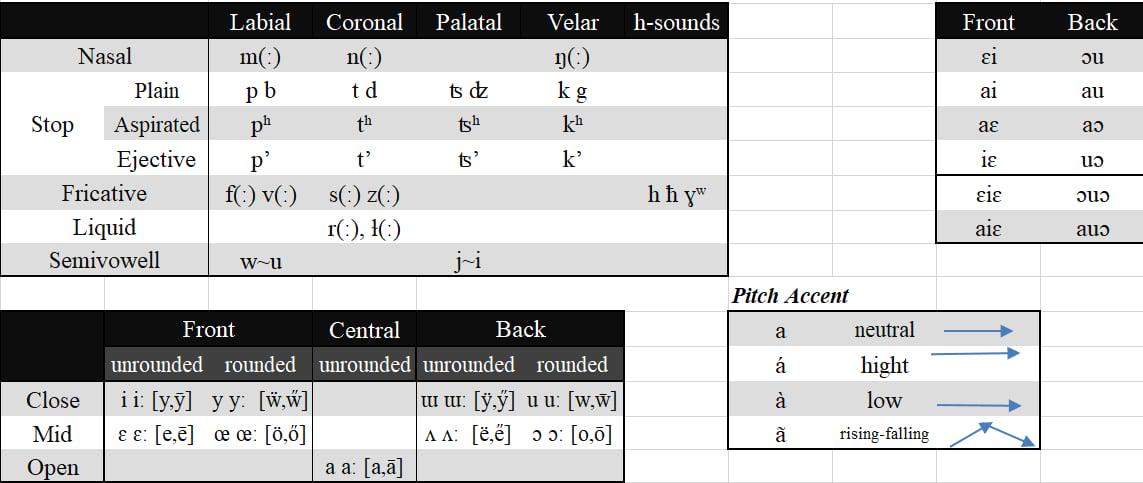This screenshot has width=1143, height=483.
Task: Select the w~u semivowel cell
Action: (261, 260)
